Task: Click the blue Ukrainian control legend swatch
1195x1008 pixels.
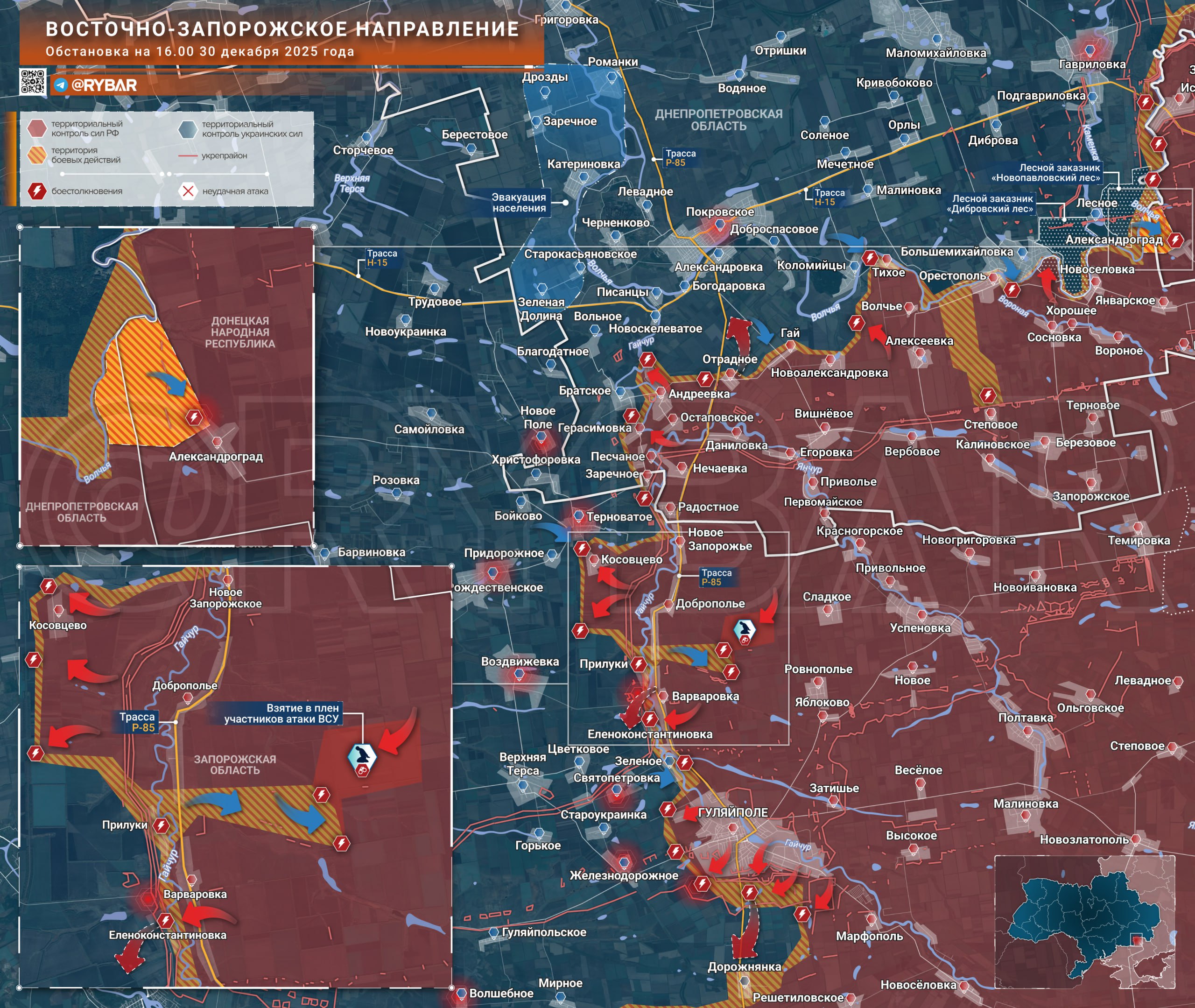Action: [187, 129]
